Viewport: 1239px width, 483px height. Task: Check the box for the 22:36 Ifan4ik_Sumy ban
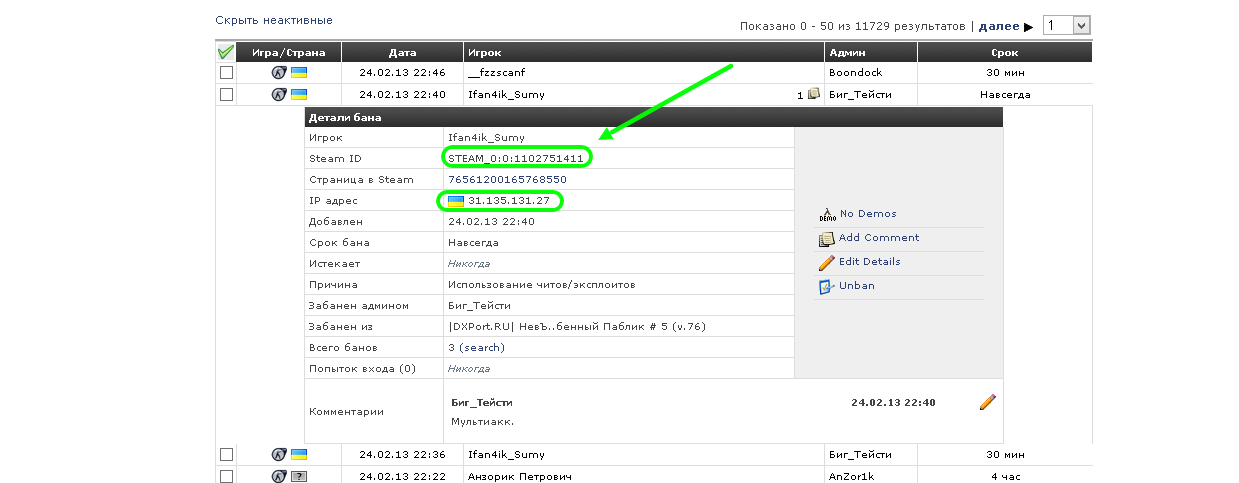coord(226,455)
